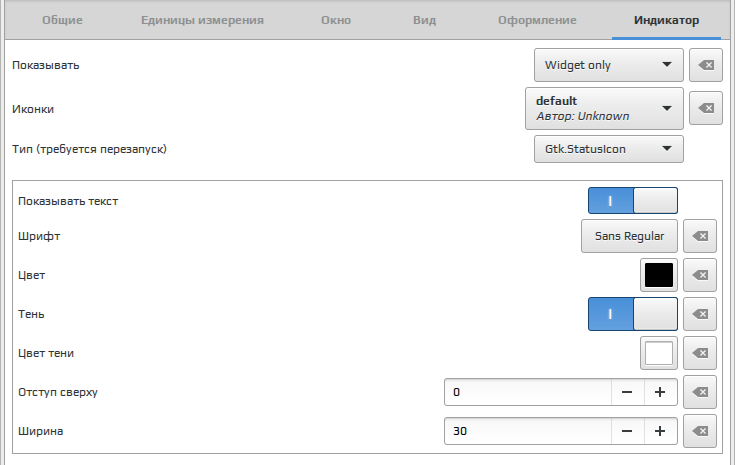Image resolution: width=735 pixels, height=465 pixels.
Task: Reset Отступ сверху with its clear icon
Action: 700,392
